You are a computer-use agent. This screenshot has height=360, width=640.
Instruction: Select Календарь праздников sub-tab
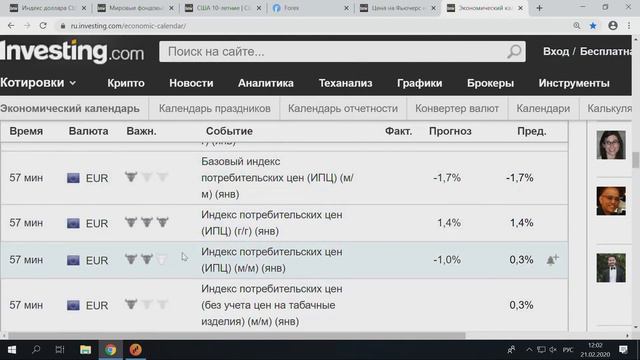pyautogui.click(x=215, y=109)
